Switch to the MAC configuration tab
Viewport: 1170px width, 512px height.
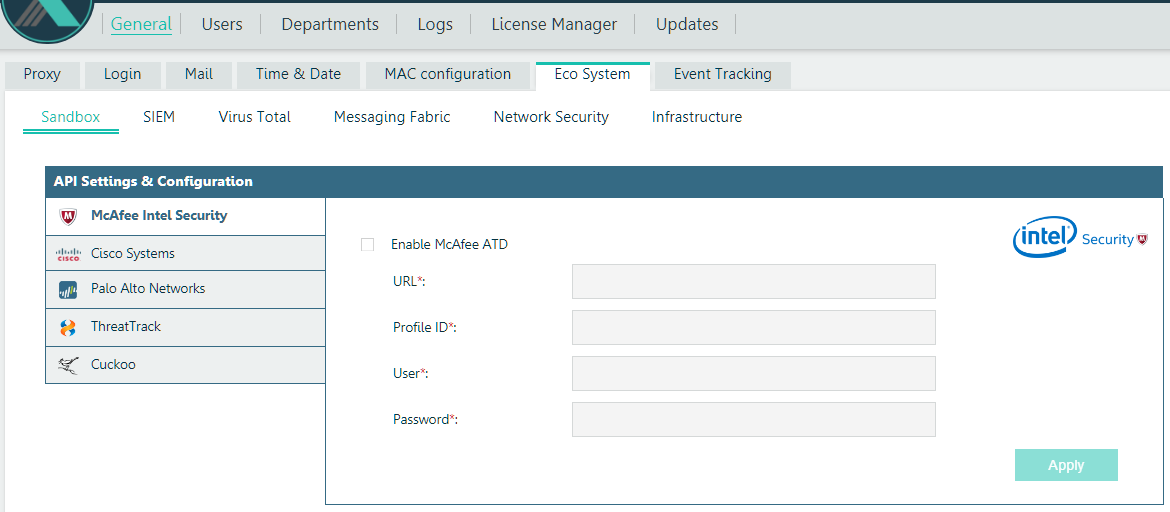coord(447,74)
